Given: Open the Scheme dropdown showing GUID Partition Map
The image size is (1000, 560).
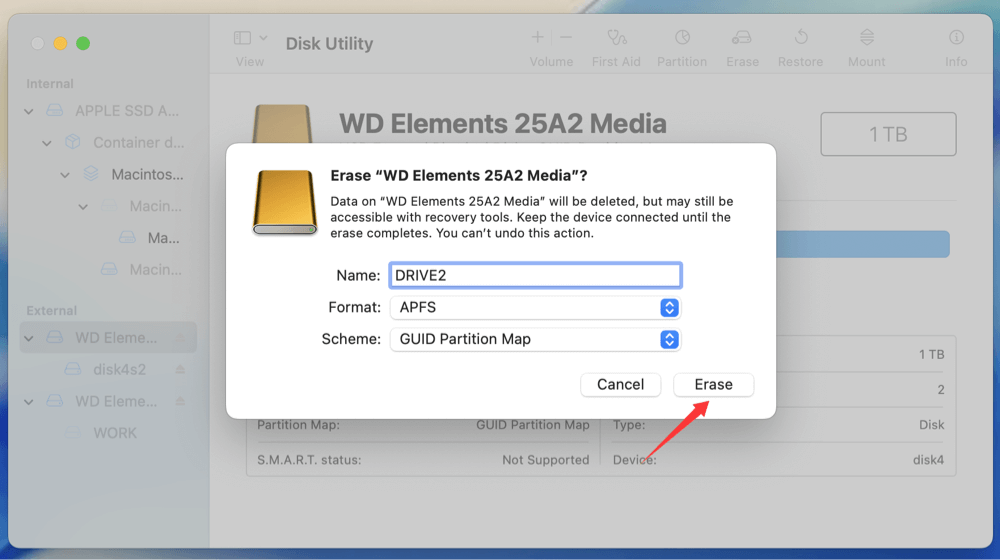Looking at the screenshot, I should click(535, 339).
